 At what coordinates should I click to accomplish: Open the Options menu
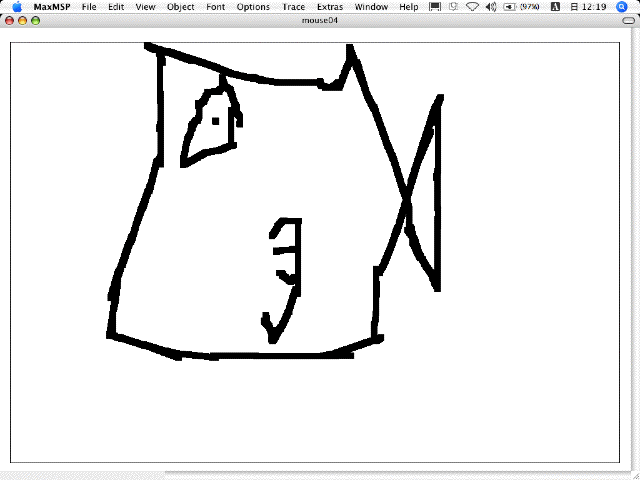[x=253, y=7]
